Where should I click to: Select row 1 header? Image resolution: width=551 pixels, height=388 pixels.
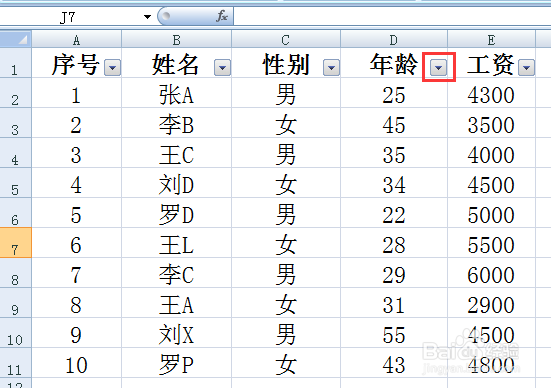[15, 63]
